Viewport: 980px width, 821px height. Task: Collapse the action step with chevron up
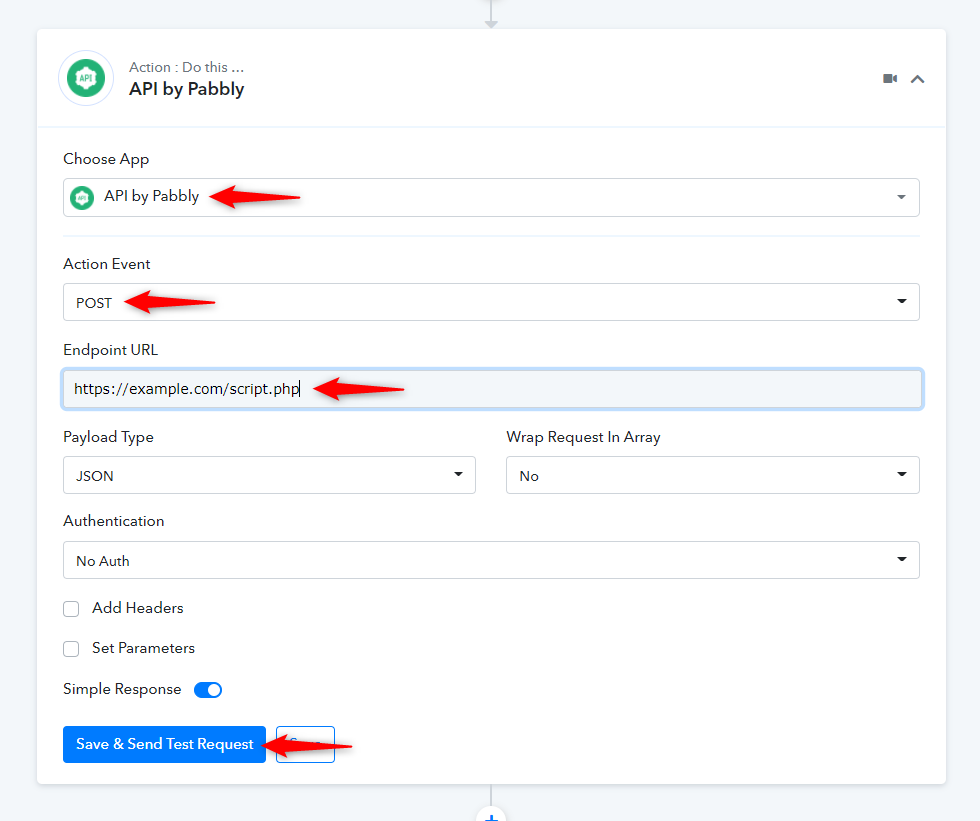[x=917, y=79]
